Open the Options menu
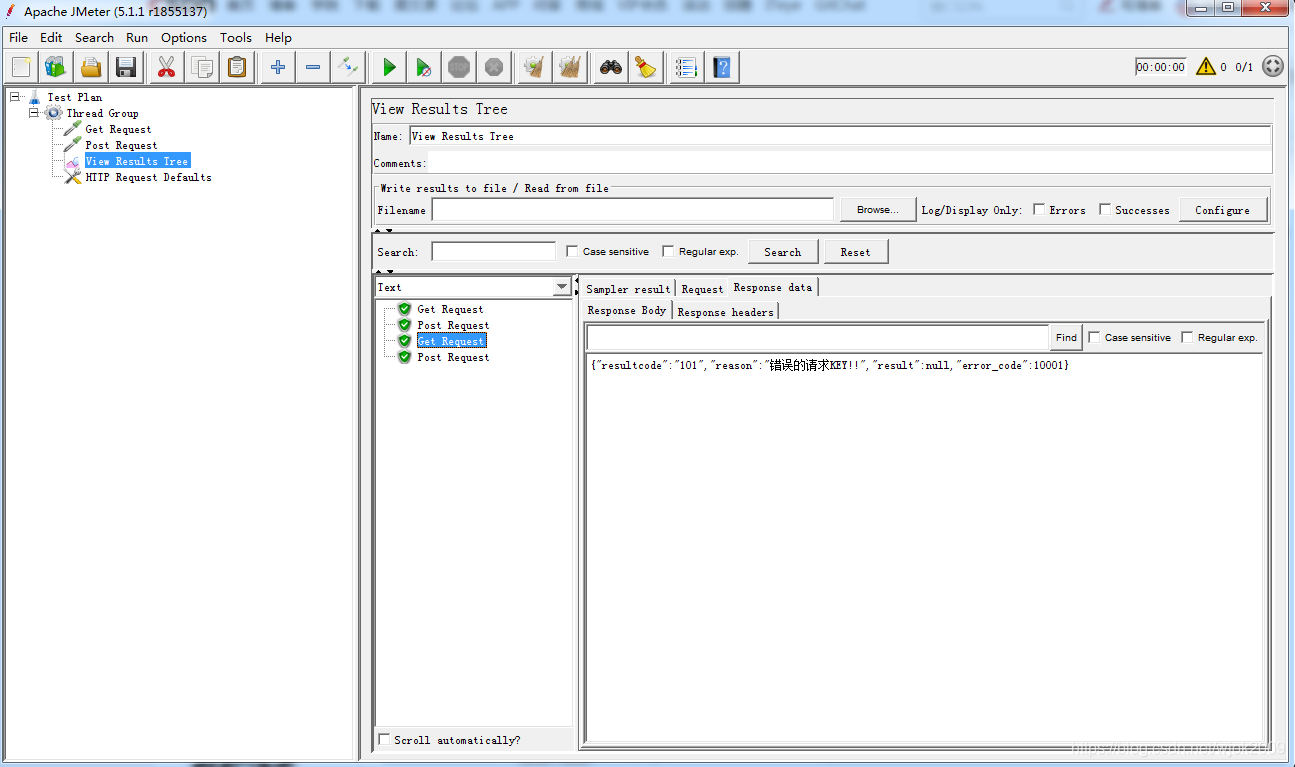The image size is (1295, 767). [x=184, y=37]
